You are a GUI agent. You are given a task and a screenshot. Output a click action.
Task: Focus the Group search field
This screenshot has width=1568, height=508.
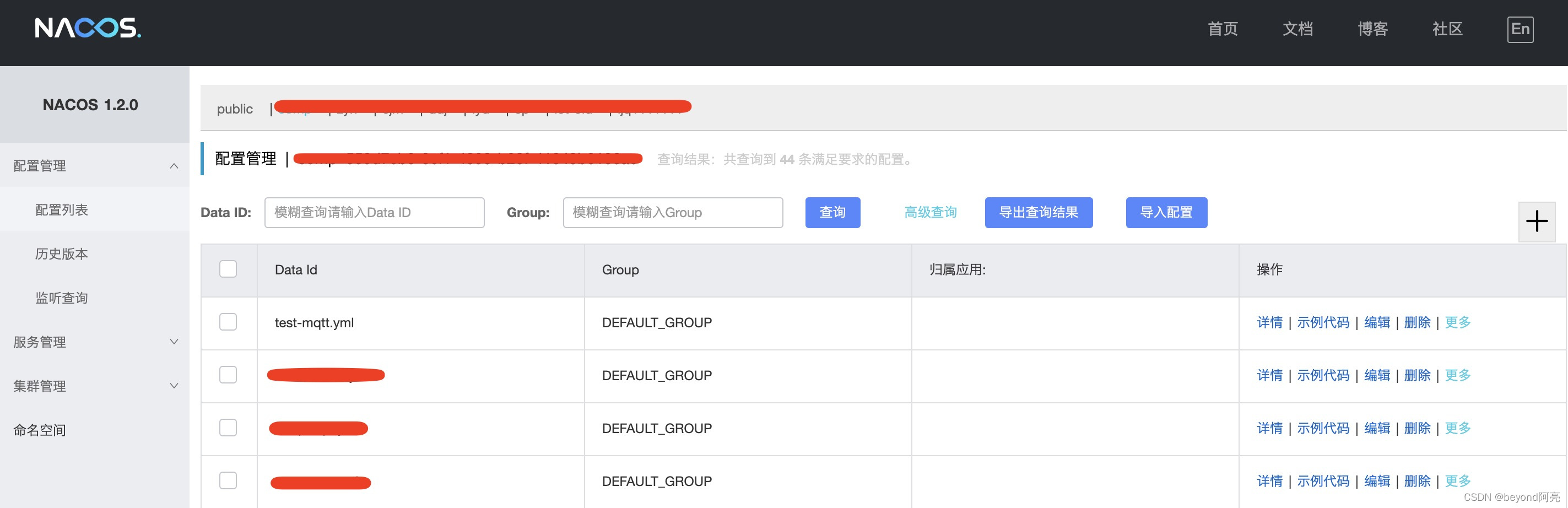tap(673, 212)
